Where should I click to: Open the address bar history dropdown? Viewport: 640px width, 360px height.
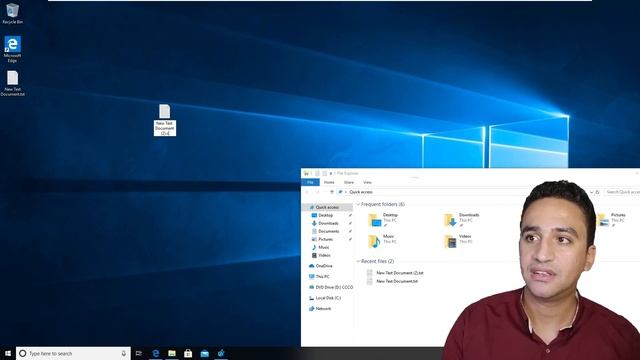point(591,192)
